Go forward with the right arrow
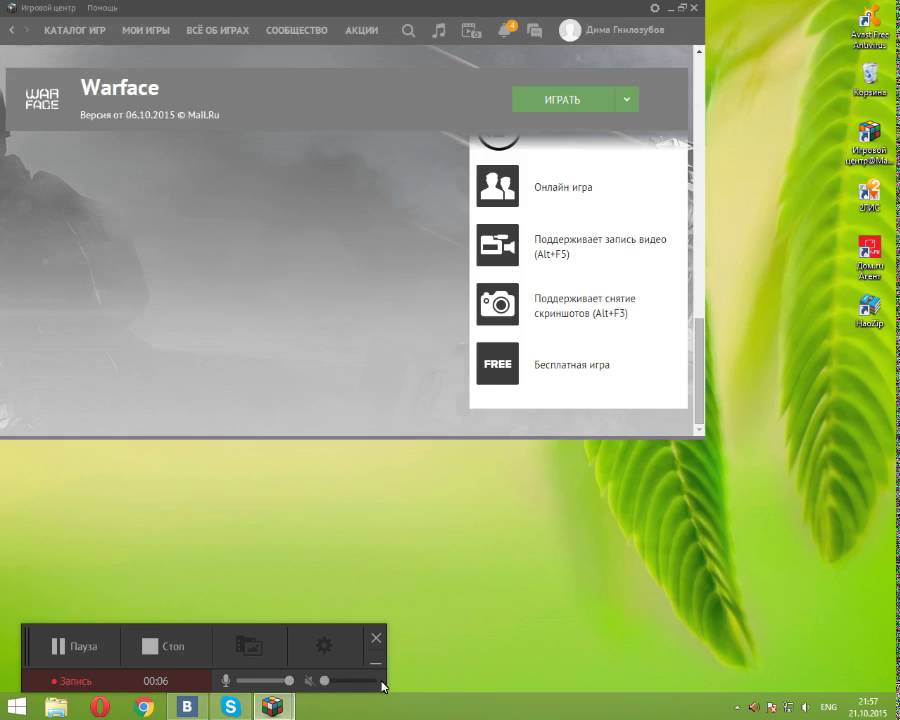900x720 pixels. click(26, 30)
